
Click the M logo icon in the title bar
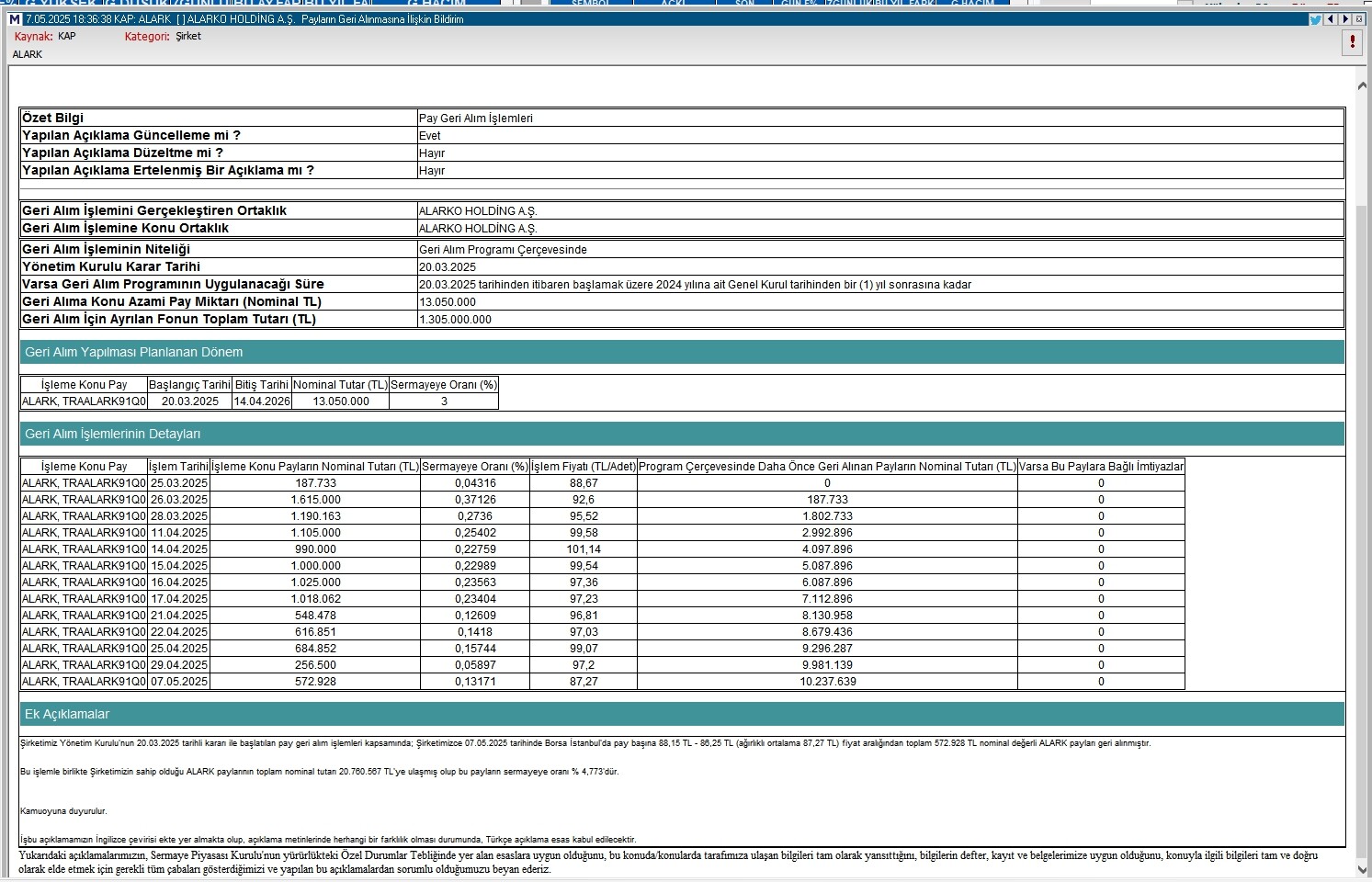click(x=15, y=19)
